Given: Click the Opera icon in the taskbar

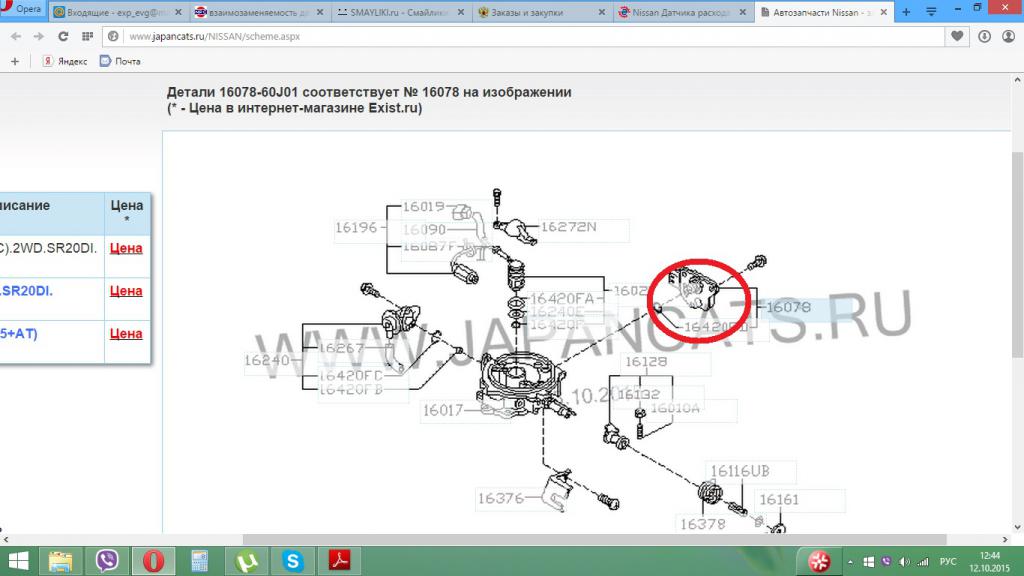Looking at the screenshot, I should [x=153, y=561].
